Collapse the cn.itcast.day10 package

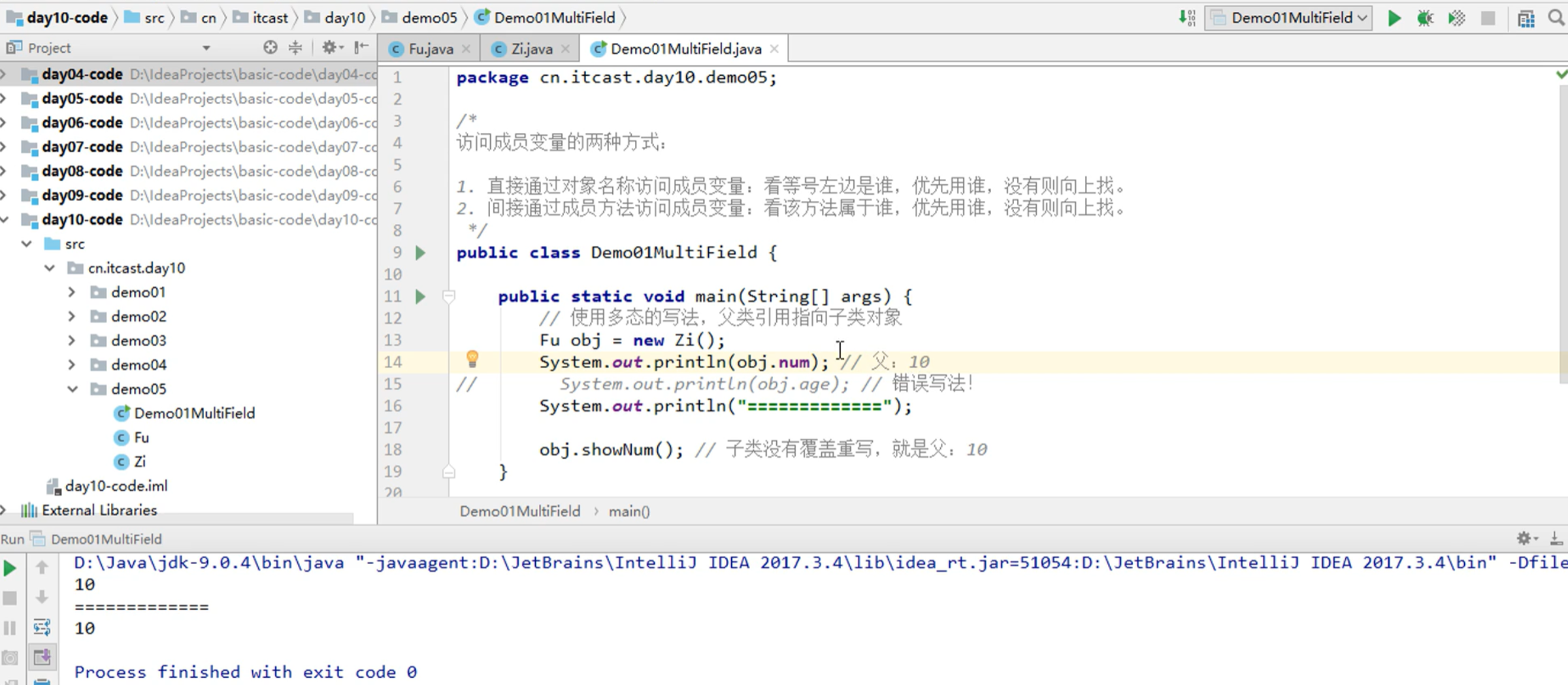[x=50, y=268]
